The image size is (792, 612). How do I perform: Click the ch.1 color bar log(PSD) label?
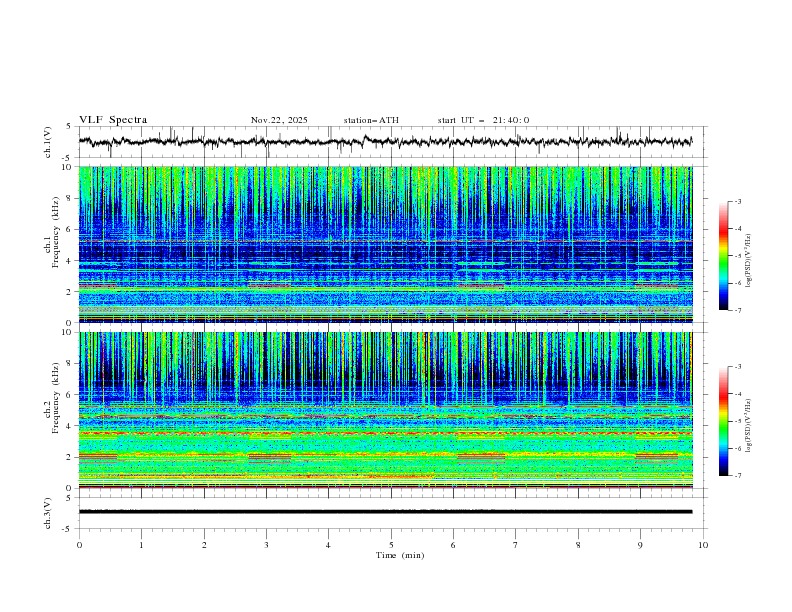pos(748,261)
